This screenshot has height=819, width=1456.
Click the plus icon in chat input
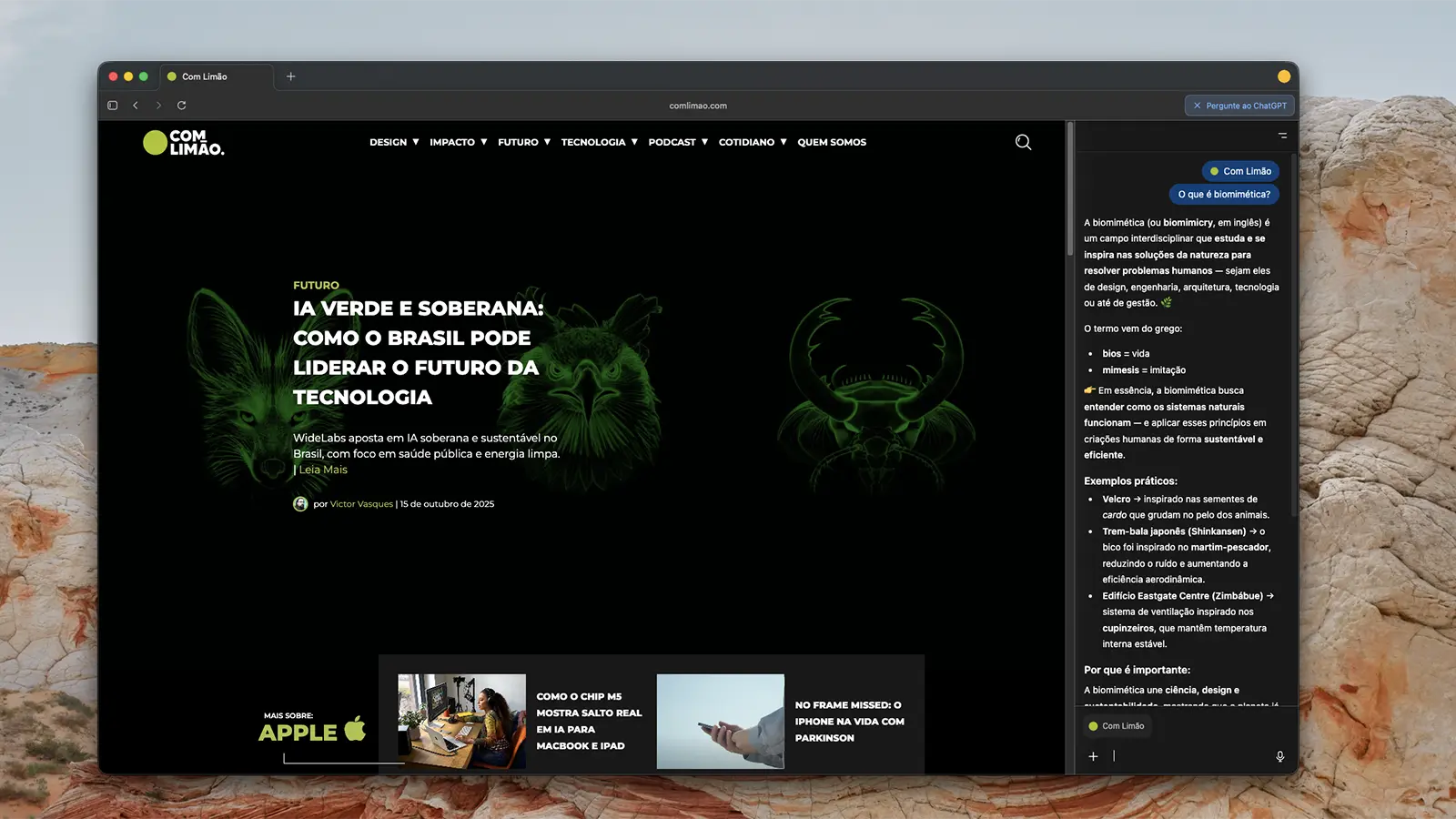(x=1093, y=756)
